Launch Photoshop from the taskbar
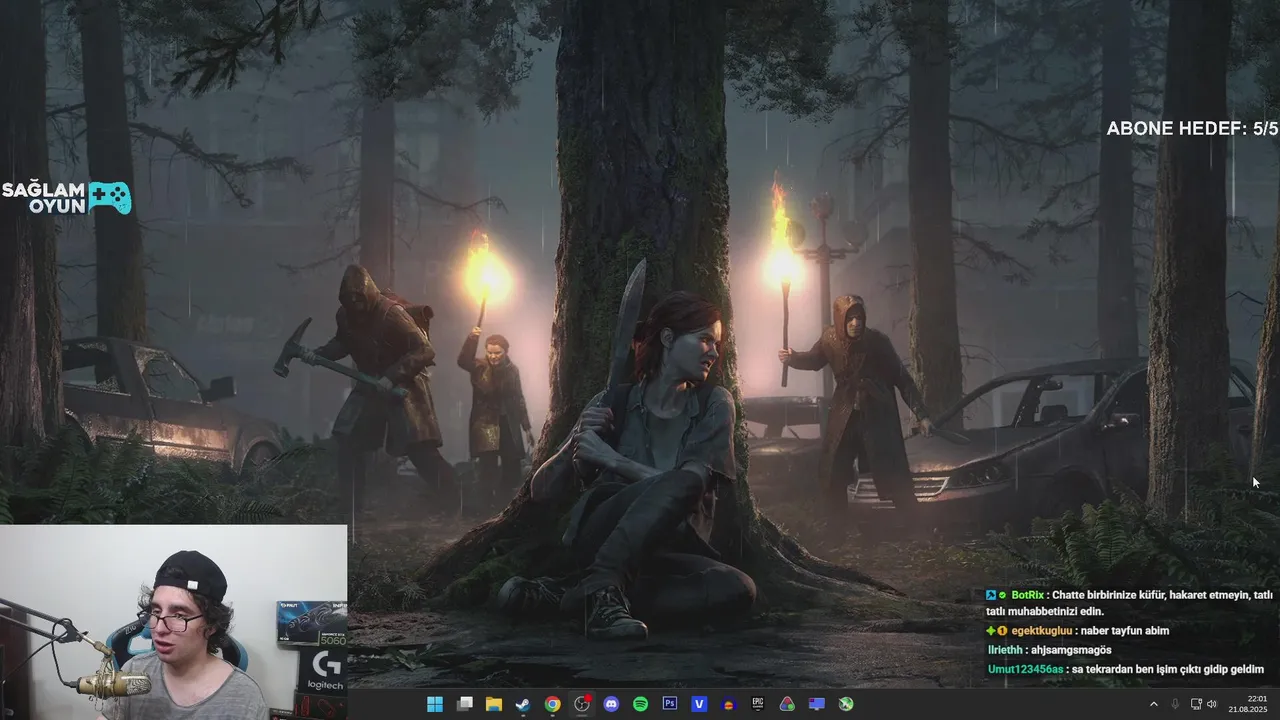Screen dimensions: 1280x720 [x=670, y=704]
